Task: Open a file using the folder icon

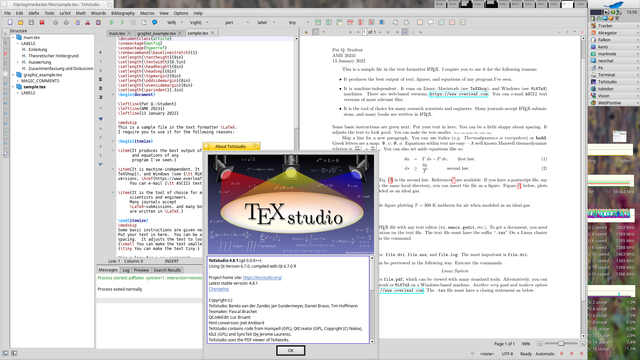Action: (x=20, y=22)
